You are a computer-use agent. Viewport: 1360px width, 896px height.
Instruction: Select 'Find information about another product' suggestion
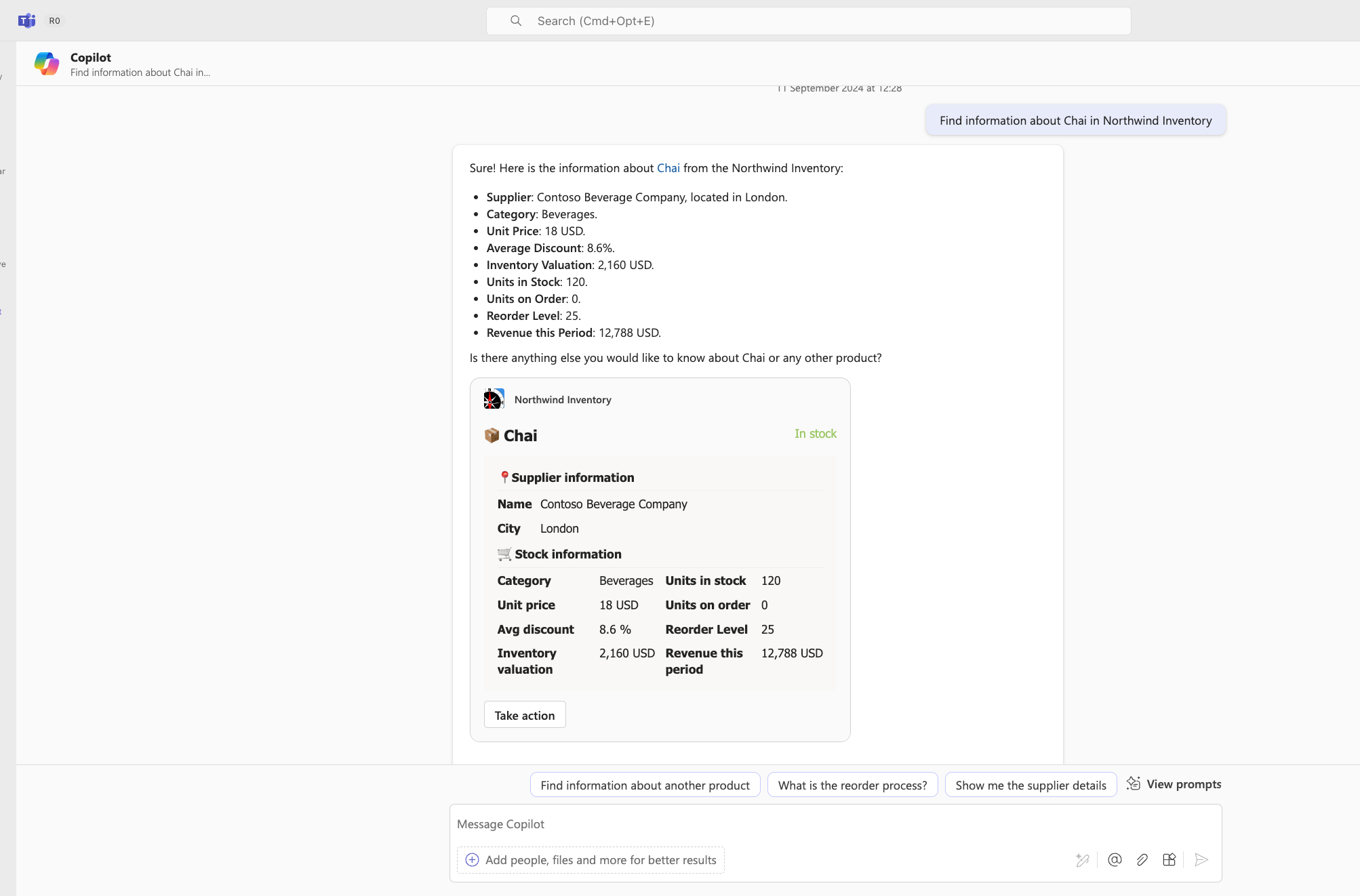[645, 785]
